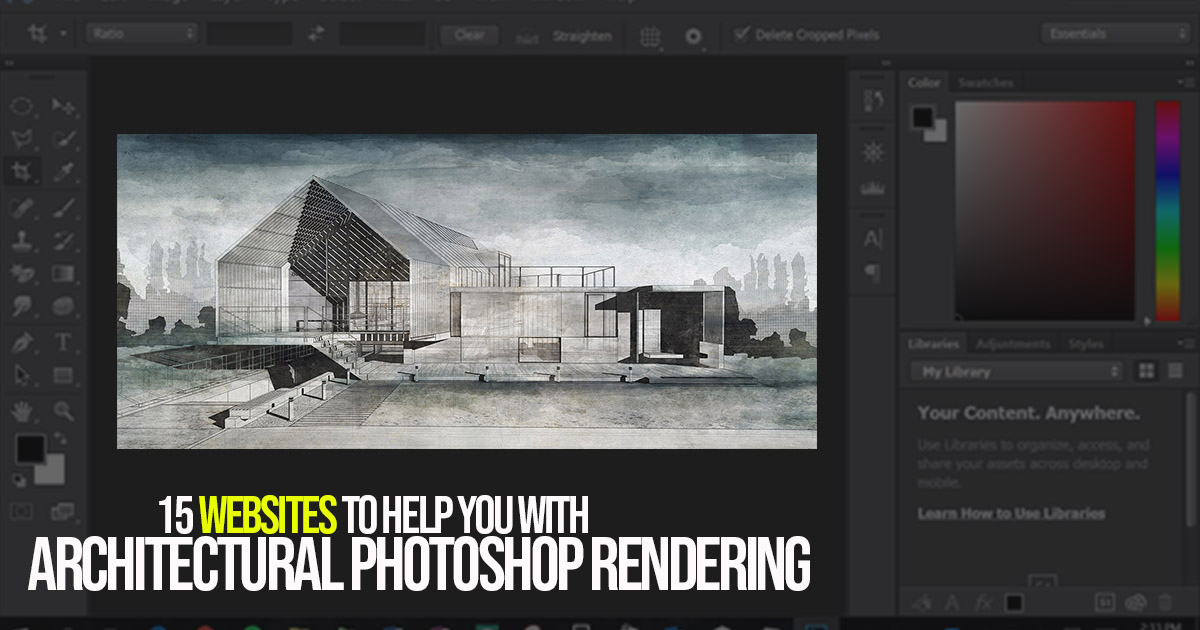The image size is (1200, 630).
Task: Select the Crop tool in the toolbar
Action: [x=22, y=168]
